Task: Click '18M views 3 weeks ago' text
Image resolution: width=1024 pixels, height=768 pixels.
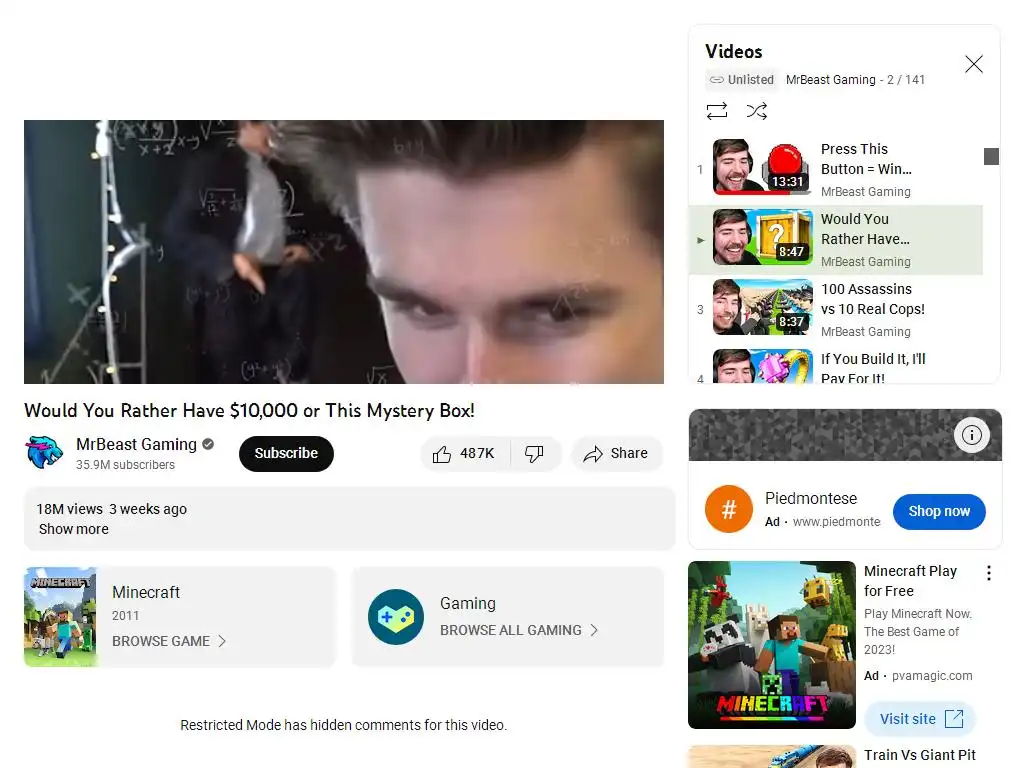Action: [x=112, y=509]
